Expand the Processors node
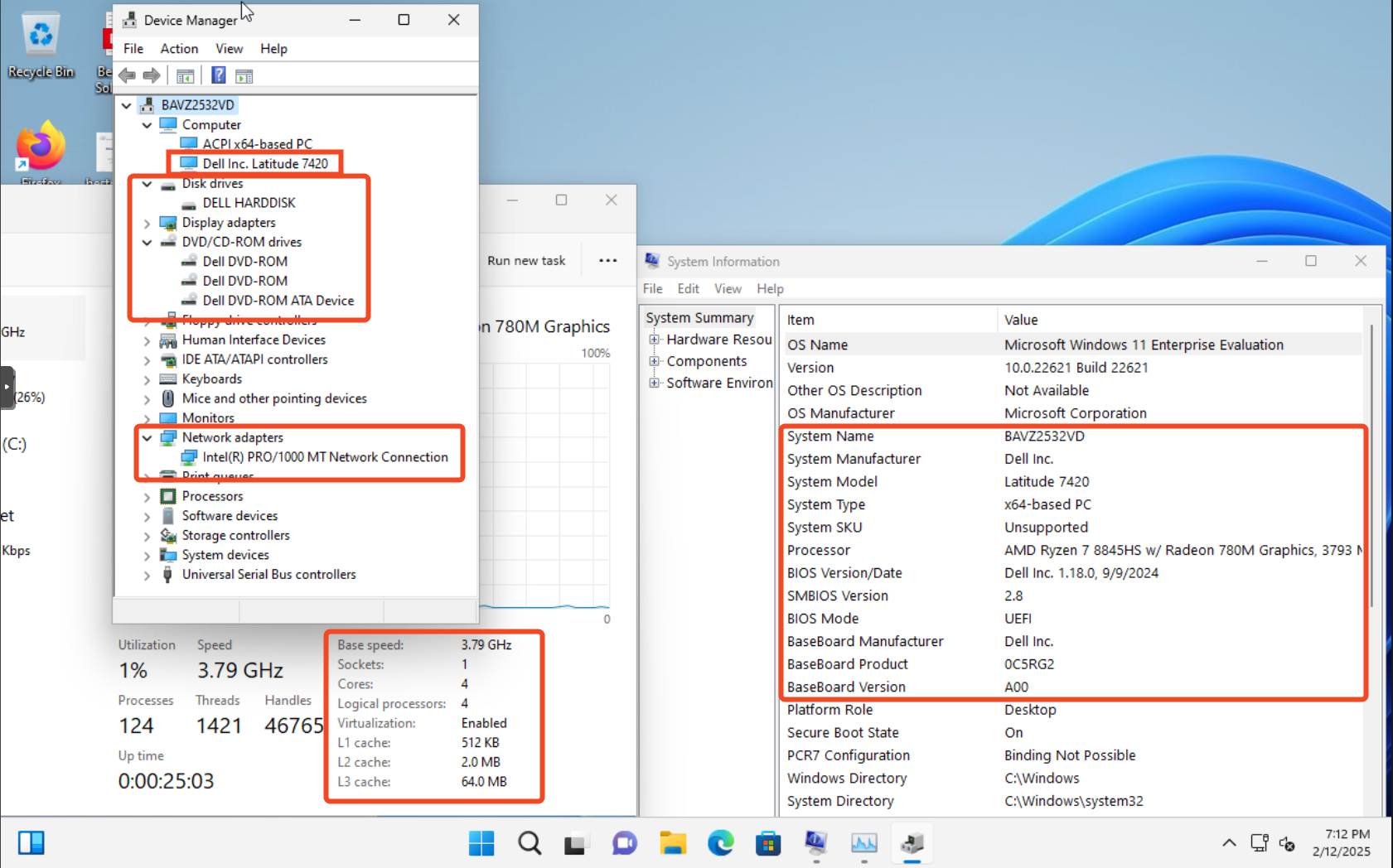 (147, 496)
